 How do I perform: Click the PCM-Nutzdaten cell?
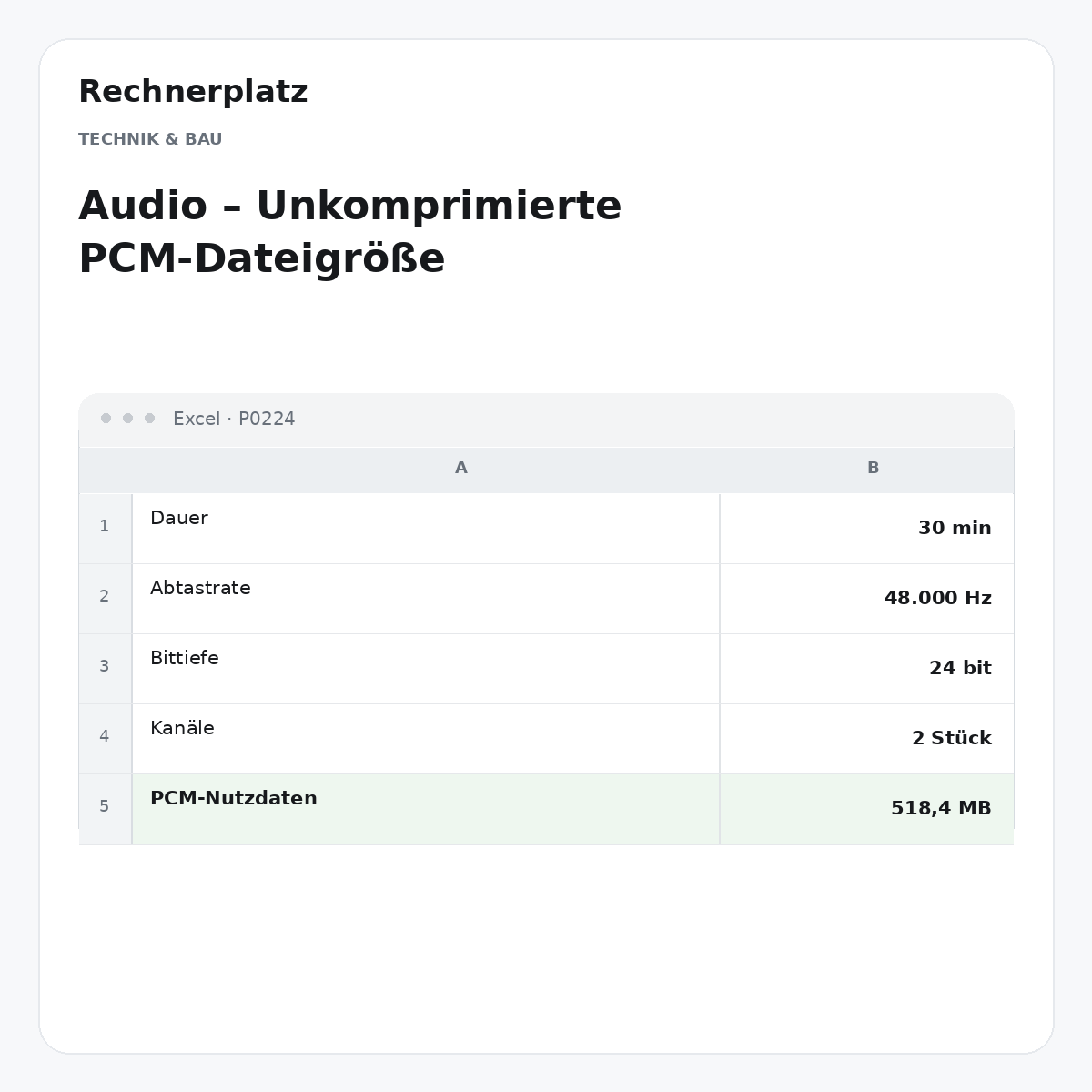click(426, 809)
